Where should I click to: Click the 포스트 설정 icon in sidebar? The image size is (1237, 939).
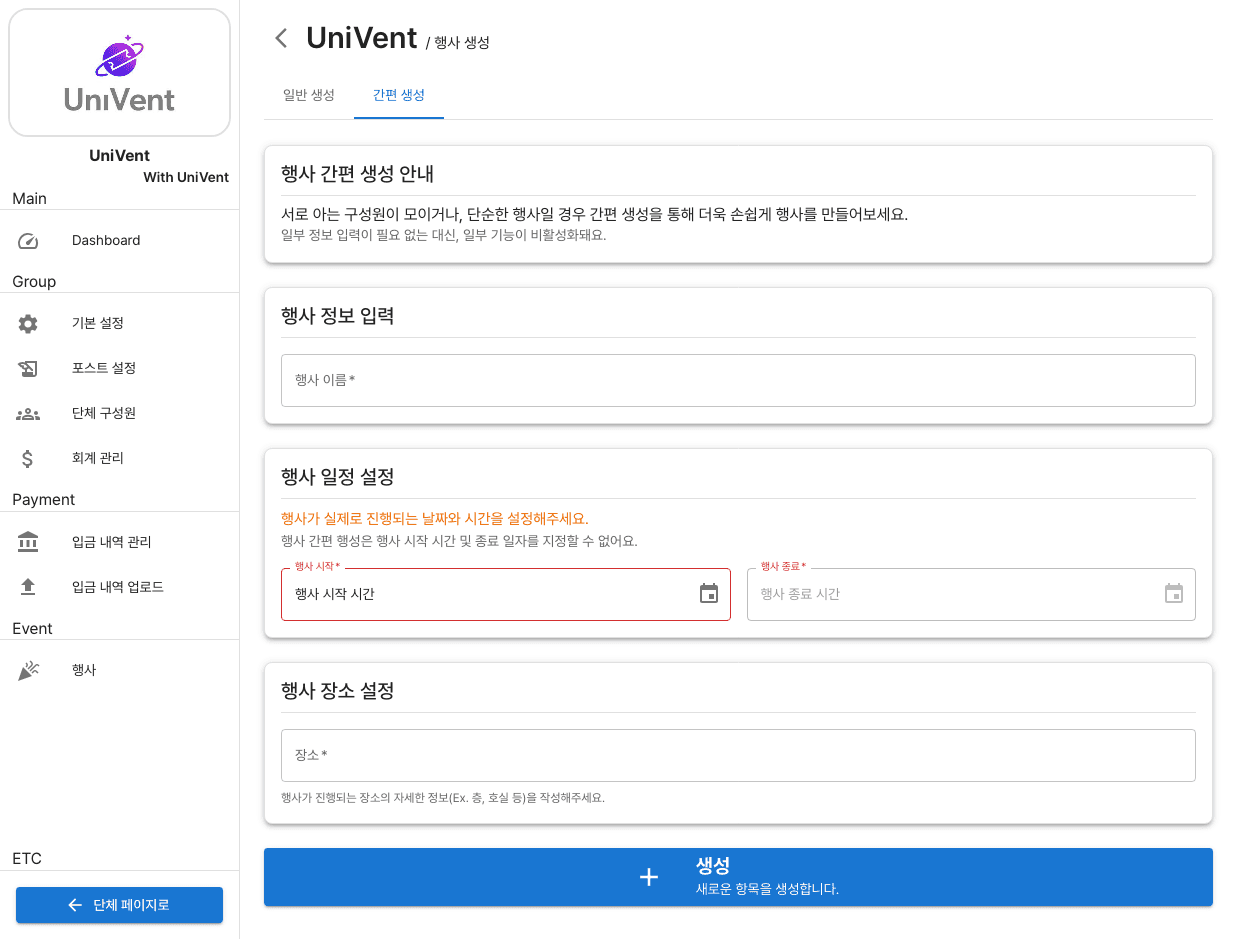28,369
